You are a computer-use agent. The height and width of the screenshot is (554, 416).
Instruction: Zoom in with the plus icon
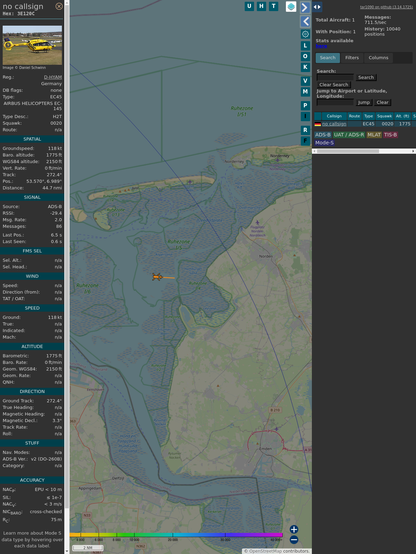pyautogui.click(x=294, y=529)
